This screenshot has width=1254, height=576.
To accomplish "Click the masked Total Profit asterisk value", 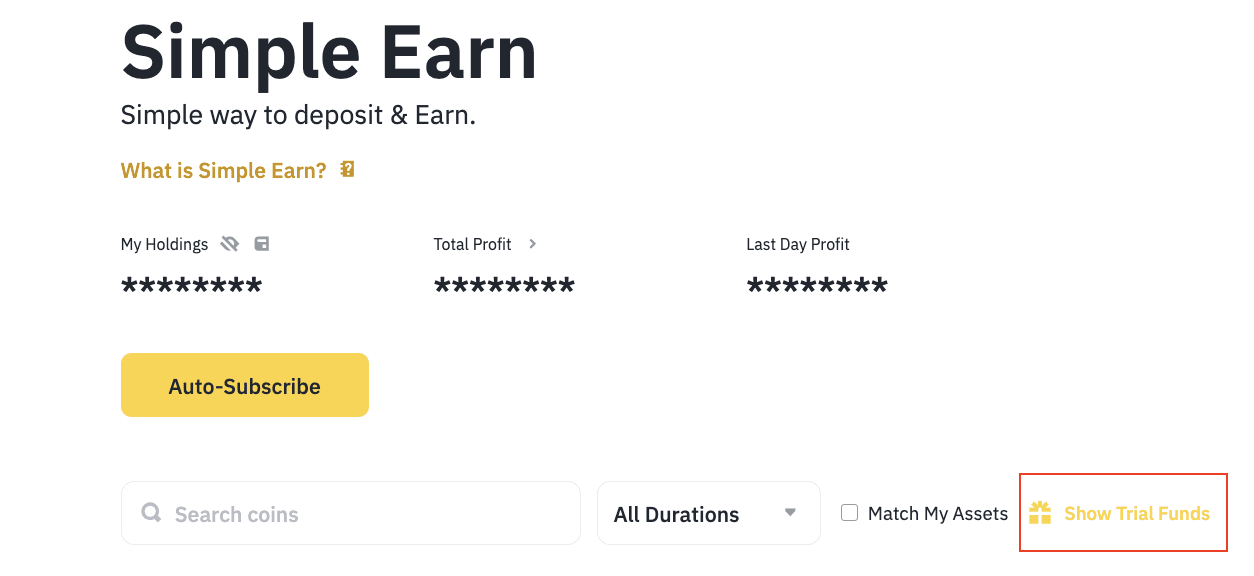I will 504,287.
